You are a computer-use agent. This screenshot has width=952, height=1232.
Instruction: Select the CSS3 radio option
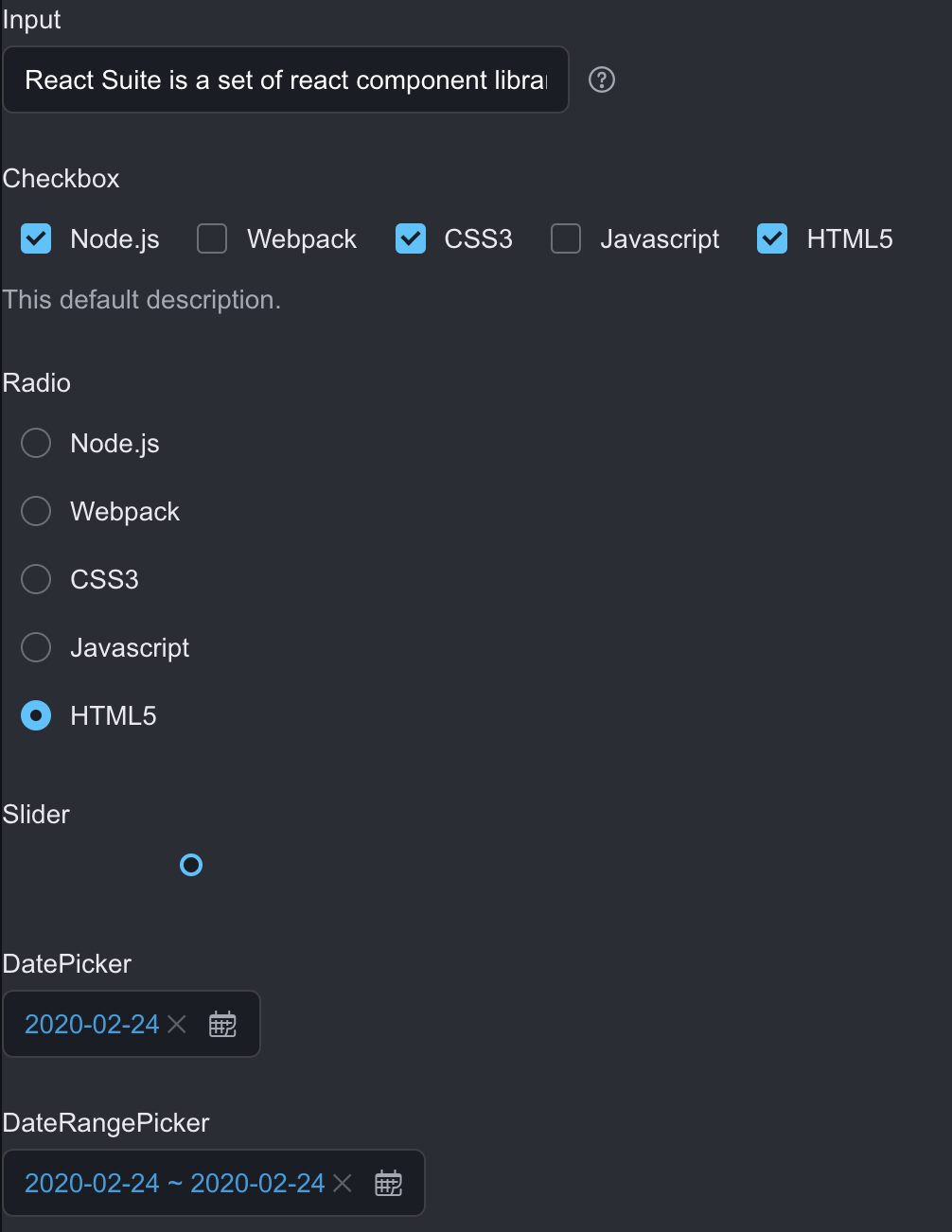click(x=35, y=579)
